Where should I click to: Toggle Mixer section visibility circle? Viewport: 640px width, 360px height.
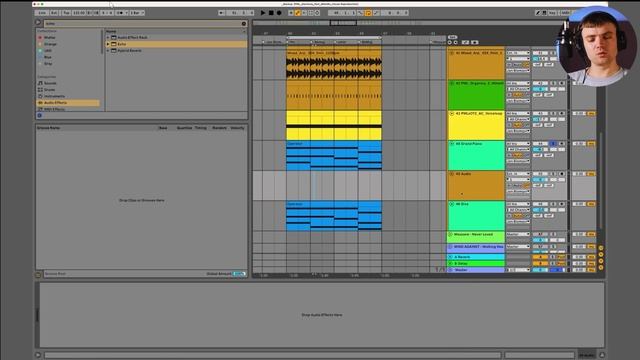[x=601, y=261]
